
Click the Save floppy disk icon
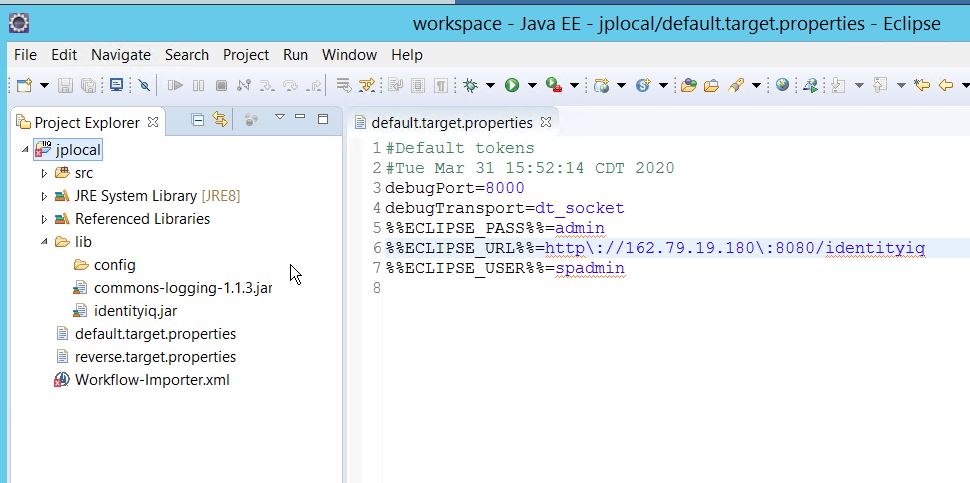point(65,85)
